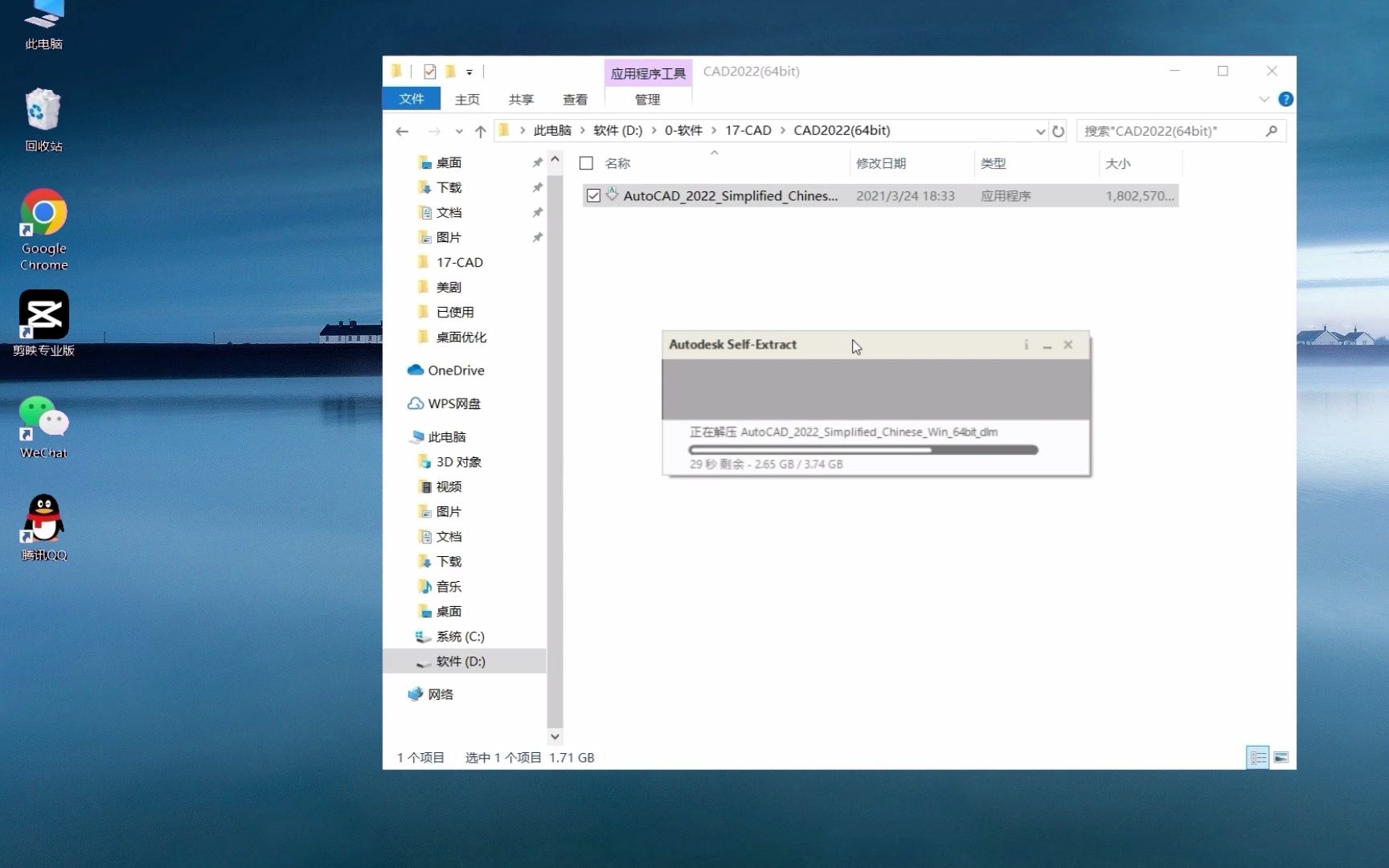The width and height of the screenshot is (1389, 868).
Task: Open OneDrive in navigation pane
Action: click(446, 371)
